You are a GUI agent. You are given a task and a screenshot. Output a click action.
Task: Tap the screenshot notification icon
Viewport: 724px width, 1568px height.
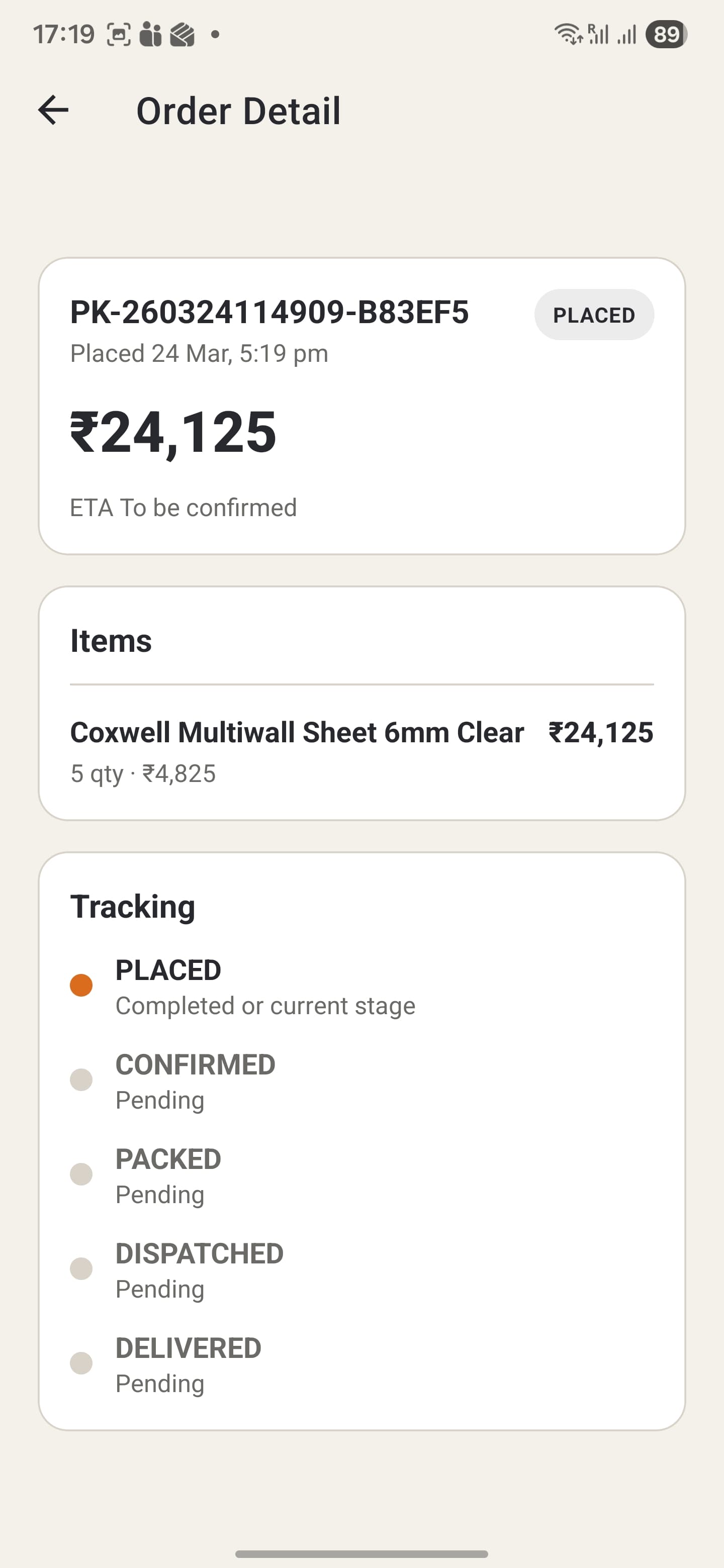coord(119,35)
